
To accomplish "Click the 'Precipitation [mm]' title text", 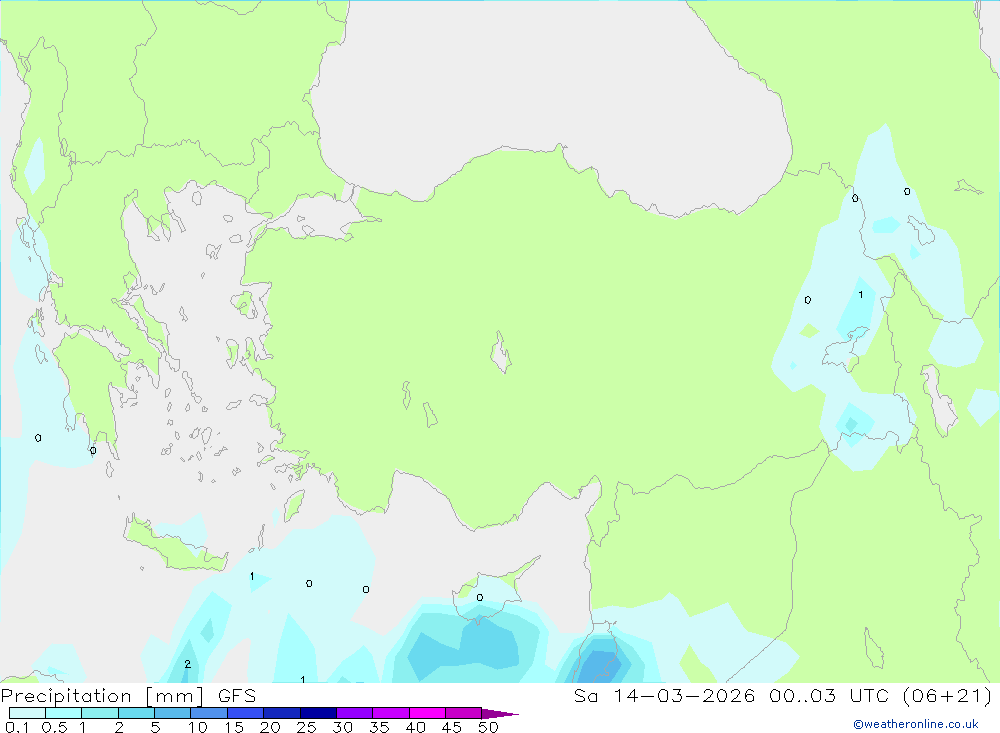I will pyautogui.click(x=102, y=696).
